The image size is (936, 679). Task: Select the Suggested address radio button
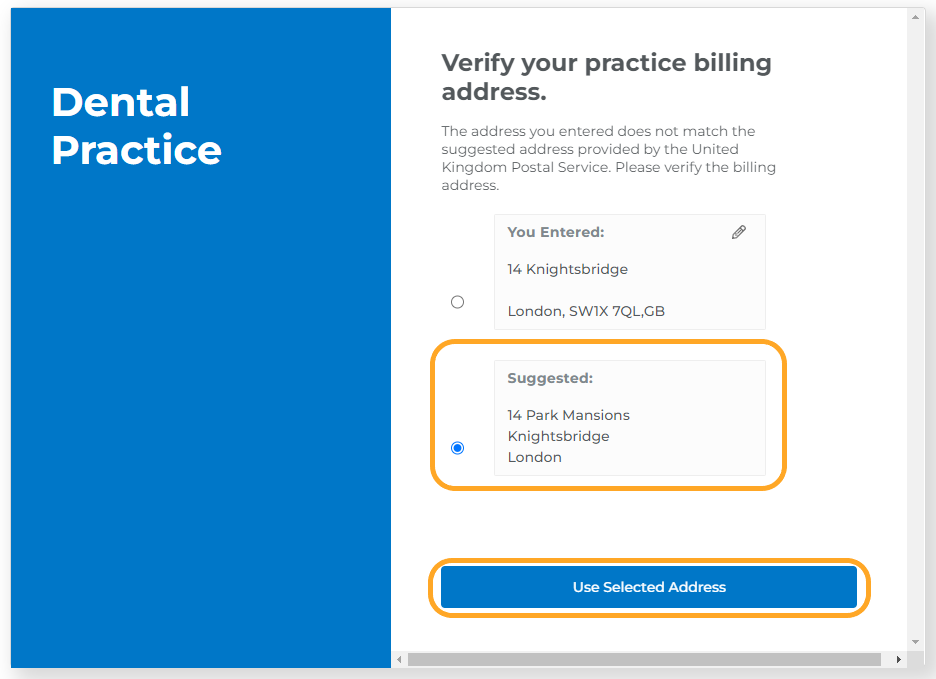457,448
